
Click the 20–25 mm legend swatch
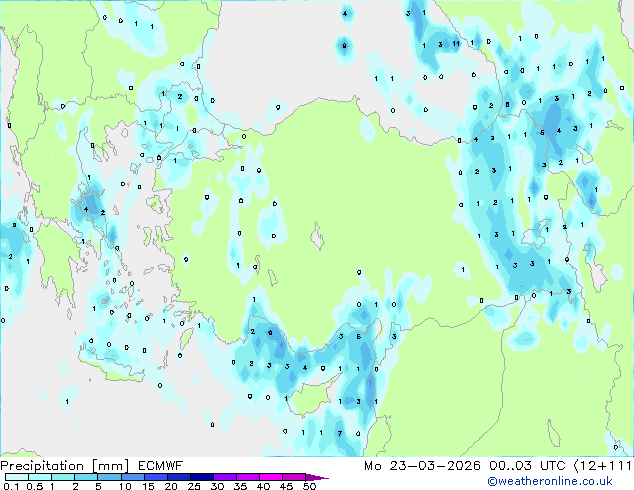178,477
